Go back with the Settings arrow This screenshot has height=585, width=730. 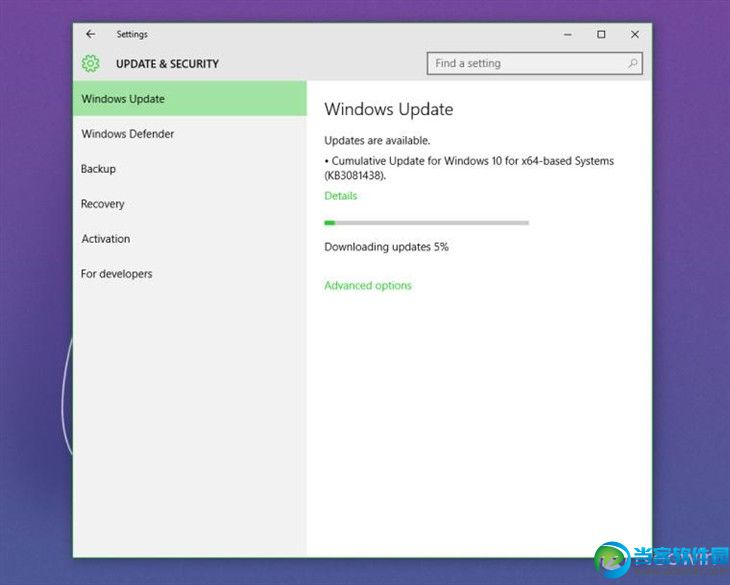click(90, 34)
